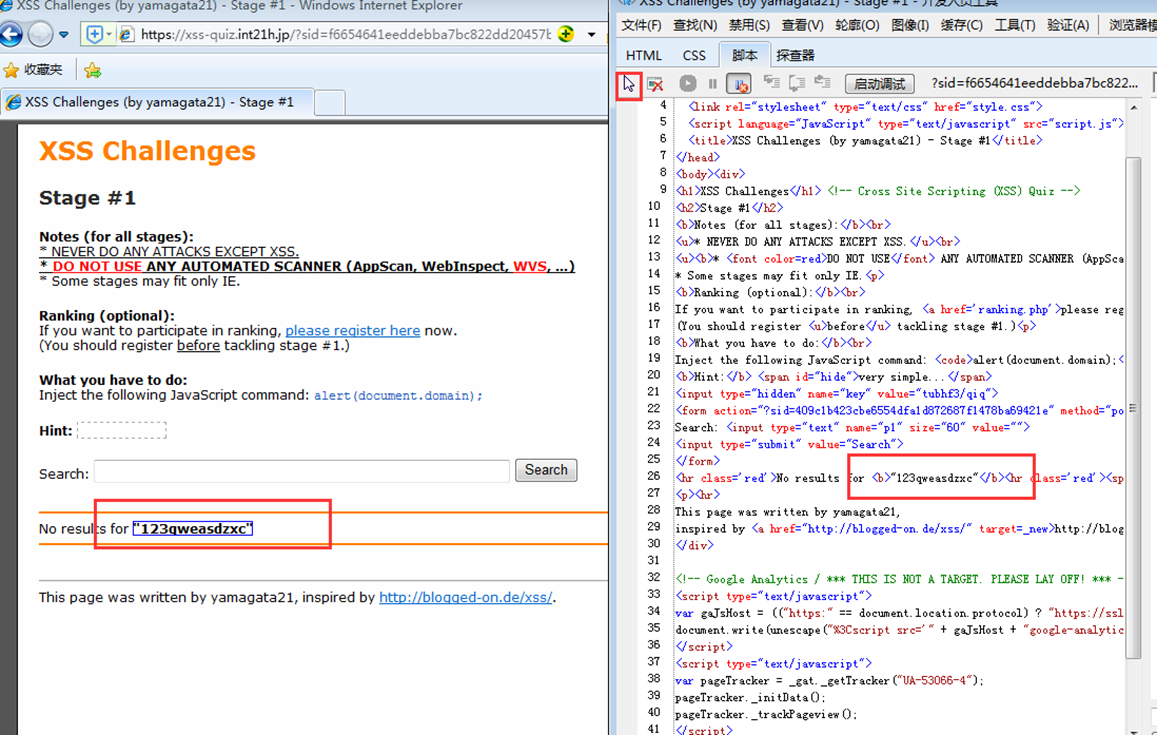Image resolution: width=1157 pixels, height=735 pixels.
Task: Open the 轮廓(O) menu
Action: (857, 26)
